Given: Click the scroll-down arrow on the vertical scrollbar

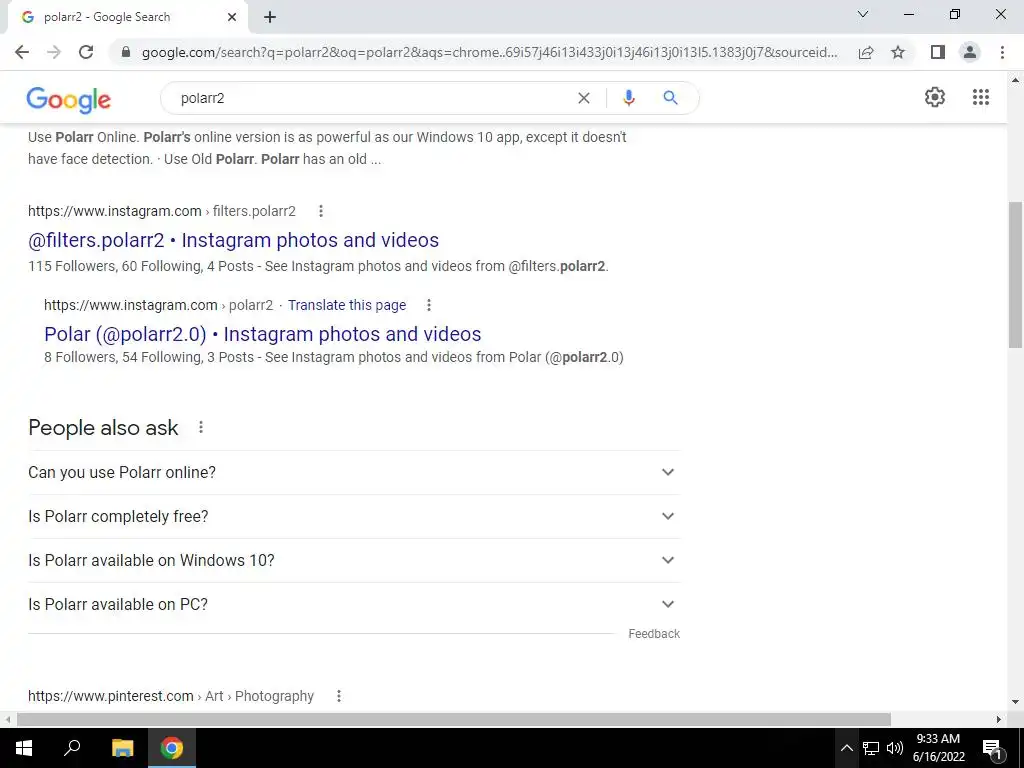Looking at the screenshot, I should (x=1015, y=702).
